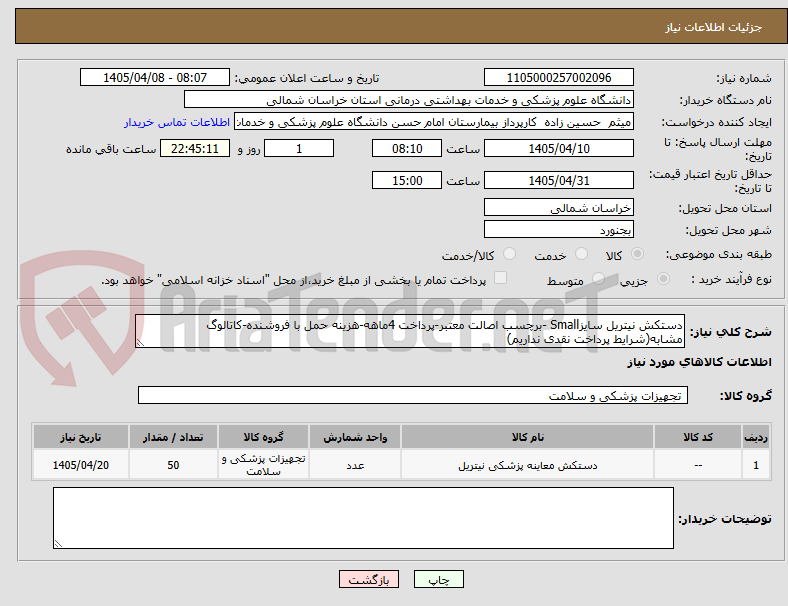Click the بازگشت back button
This screenshot has width=788, height=606.
(369, 579)
